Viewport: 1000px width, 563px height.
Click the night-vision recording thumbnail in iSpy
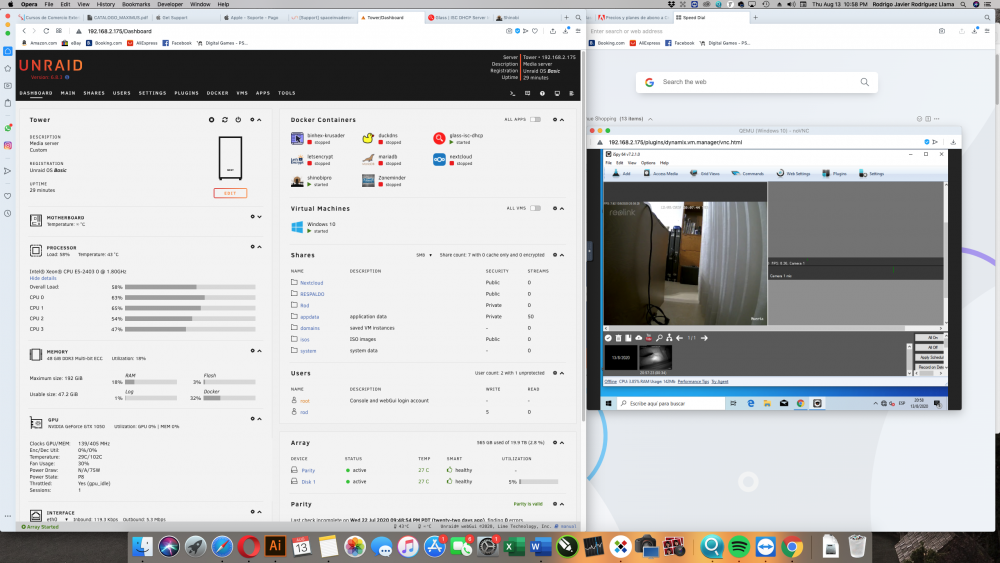pyautogui.click(x=656, y=358)
